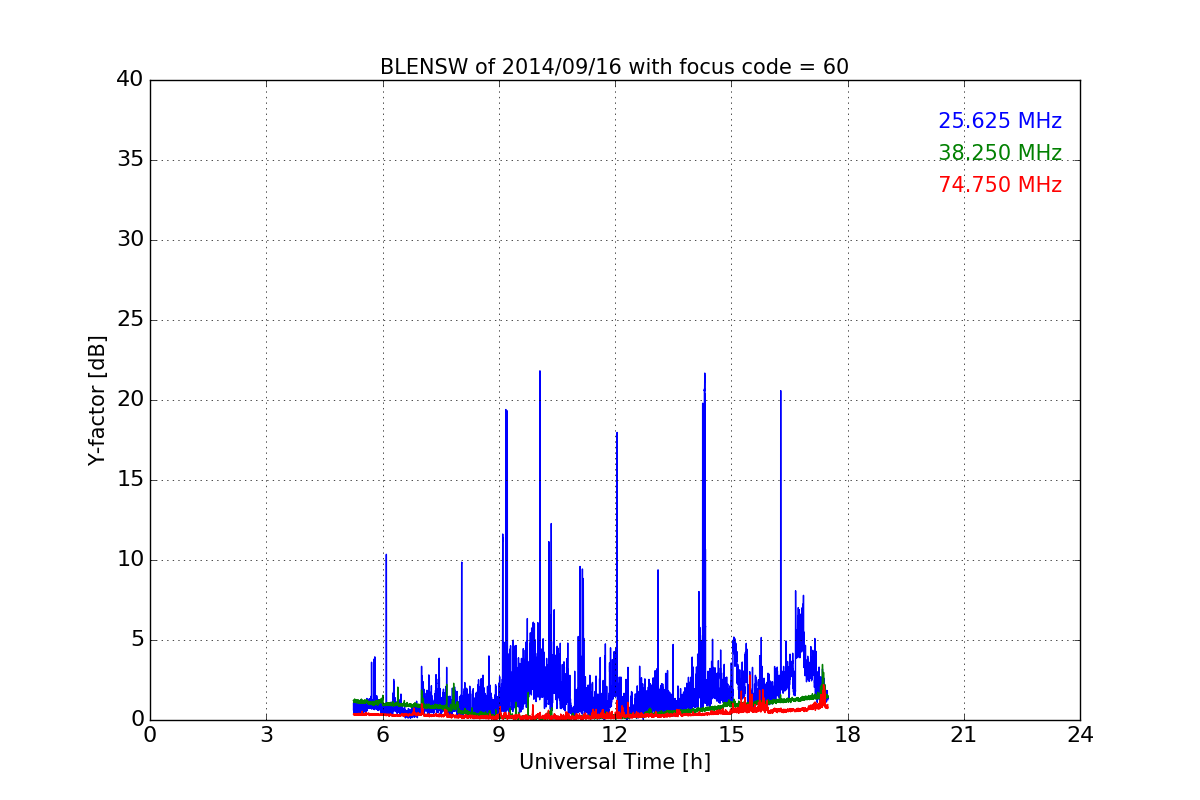The width and height of the screenshot is (1200, 800).
Task: Click the y-axis tick label 10
Action: click(x=129, y=560)
